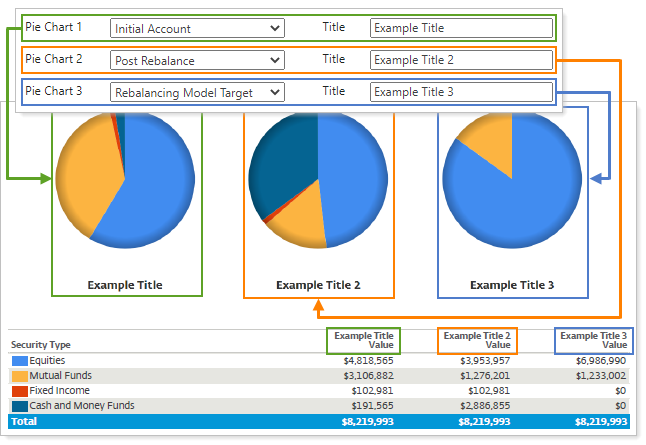Select the Example Title 2 pie chart

coord(317,180)
